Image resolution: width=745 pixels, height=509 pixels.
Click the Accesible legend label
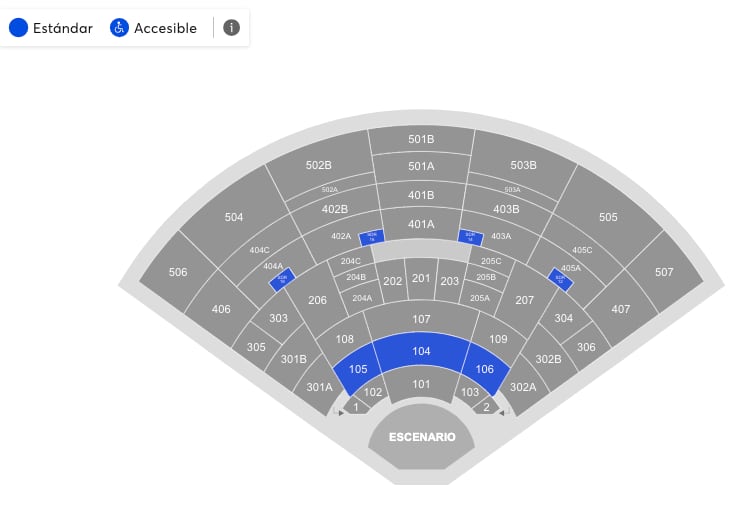165,28
